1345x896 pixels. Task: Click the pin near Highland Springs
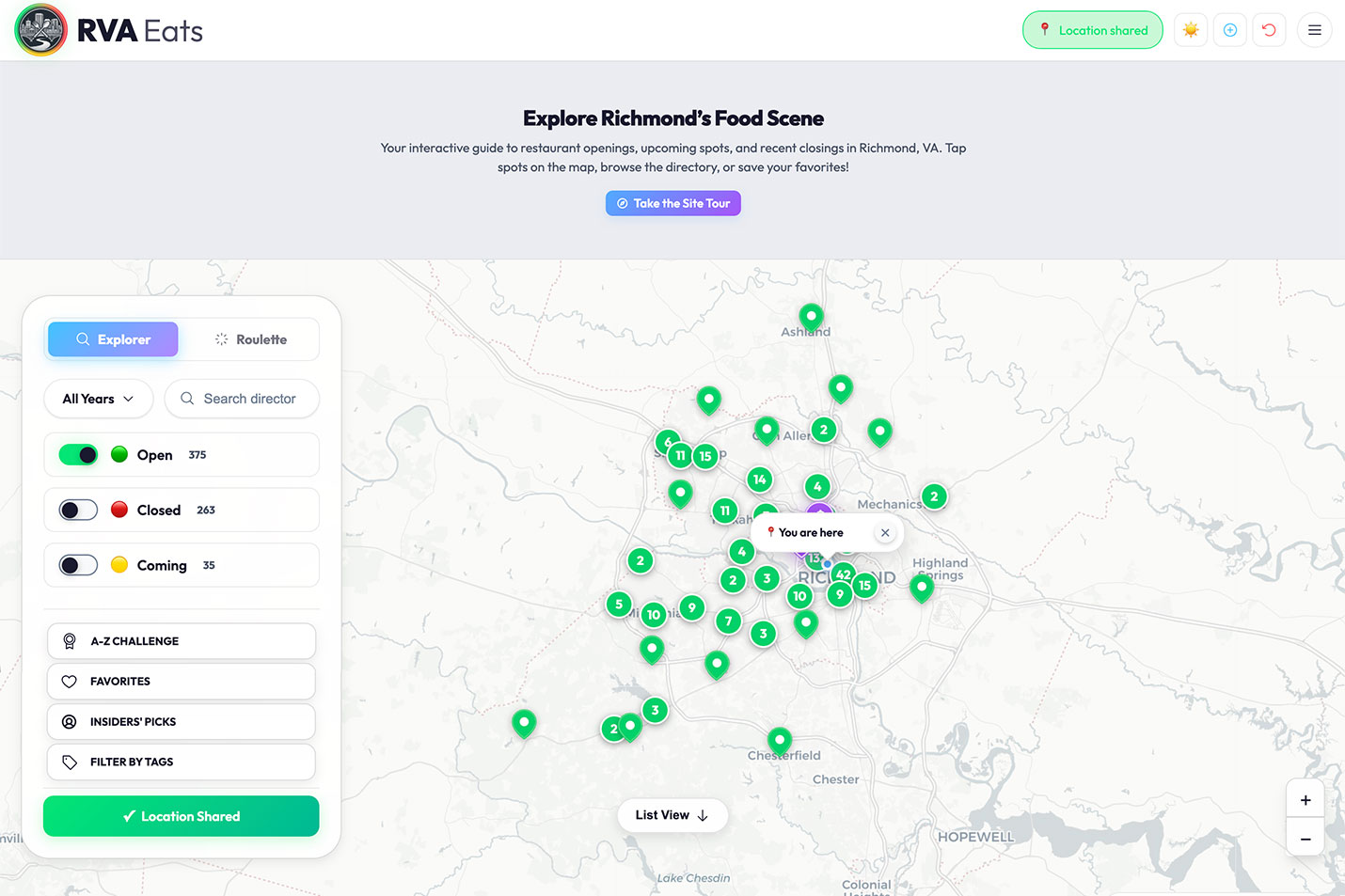[x=922, y=588]
